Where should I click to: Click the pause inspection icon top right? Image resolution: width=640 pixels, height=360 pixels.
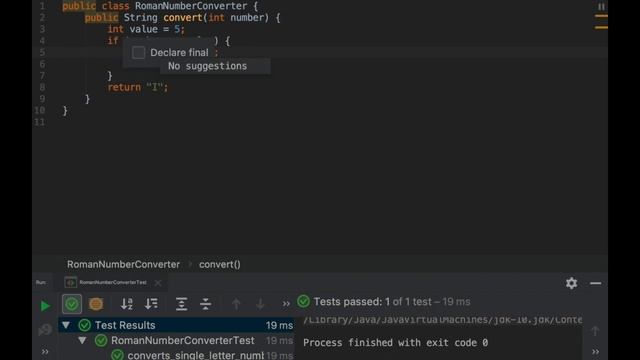tap(601, 7)
